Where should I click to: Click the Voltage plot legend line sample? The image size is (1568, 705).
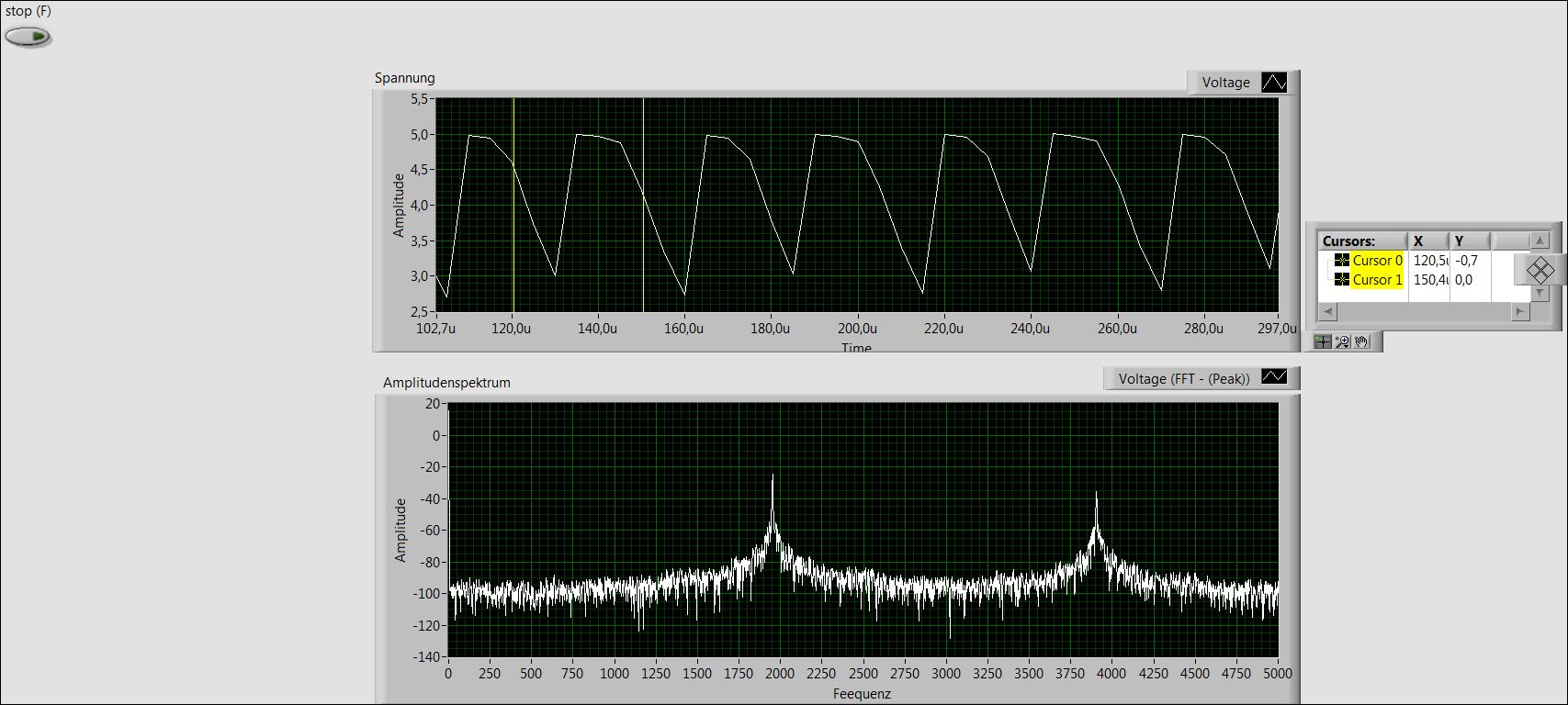(1274, 83)
